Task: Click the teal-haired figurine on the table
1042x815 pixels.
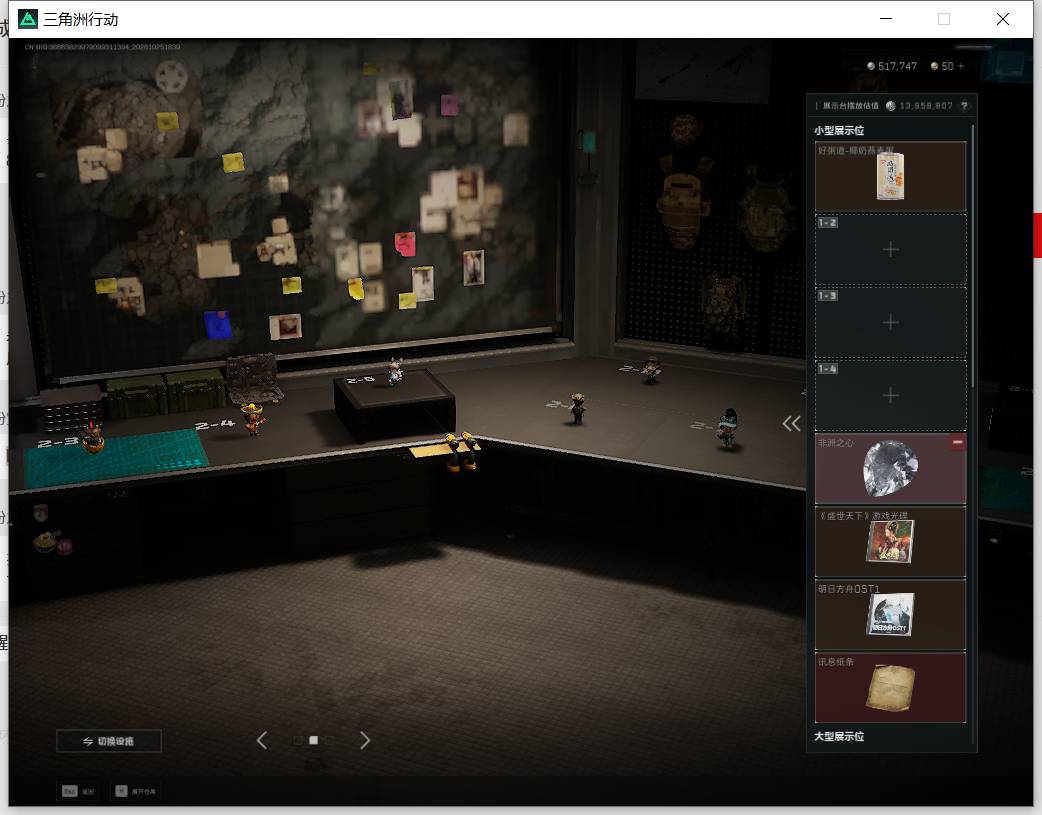Action: click(728, 428)
